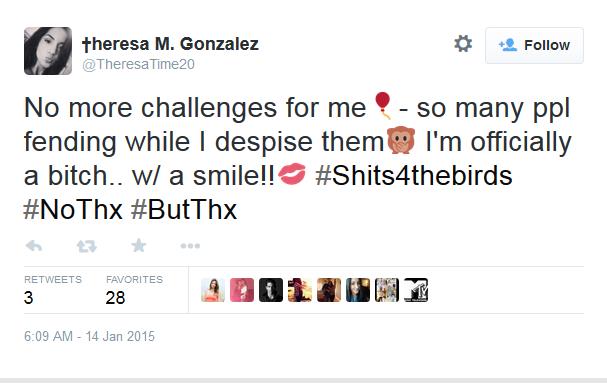This screenshot has height=383, width=607.
Task: Open the three-dots more options menu
Action: coord(190,246)
